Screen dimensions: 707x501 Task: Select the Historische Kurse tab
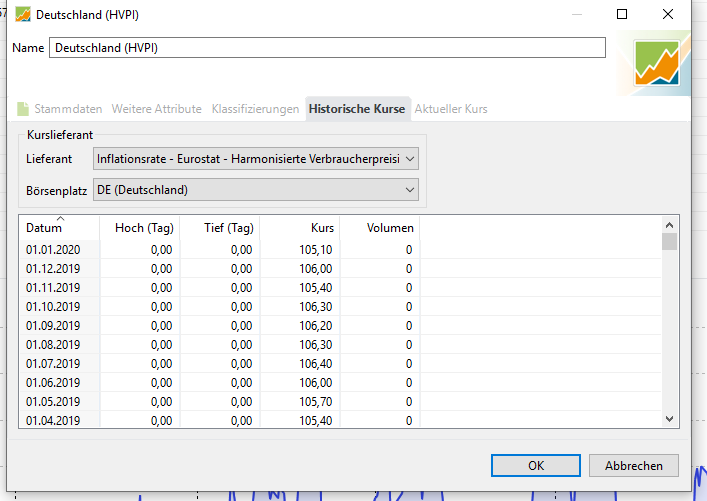[x=357, y=109]
